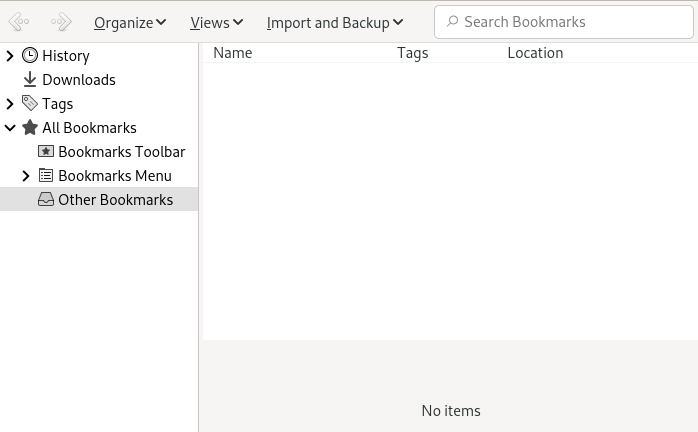Sort by the Tags column header
Screen dimensions: 698x432
412,53
